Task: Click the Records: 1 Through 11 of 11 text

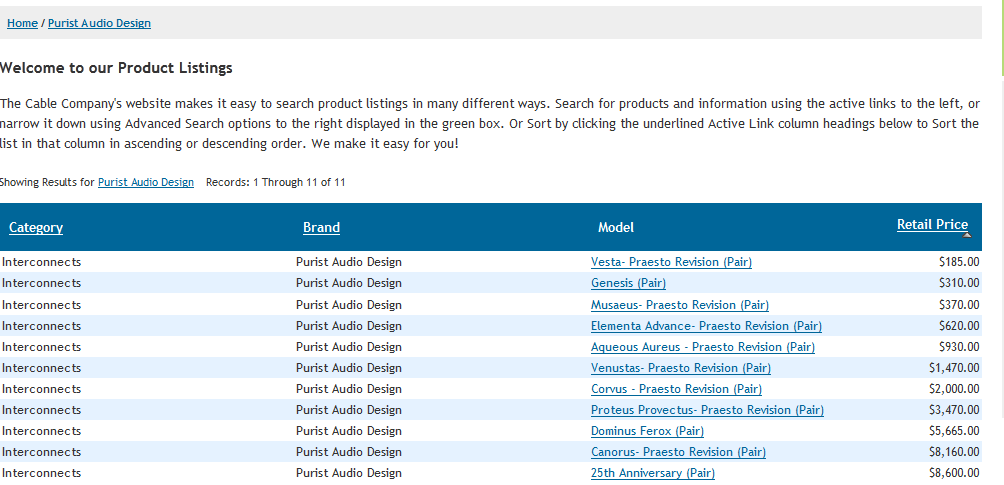Action: point(275,183)
